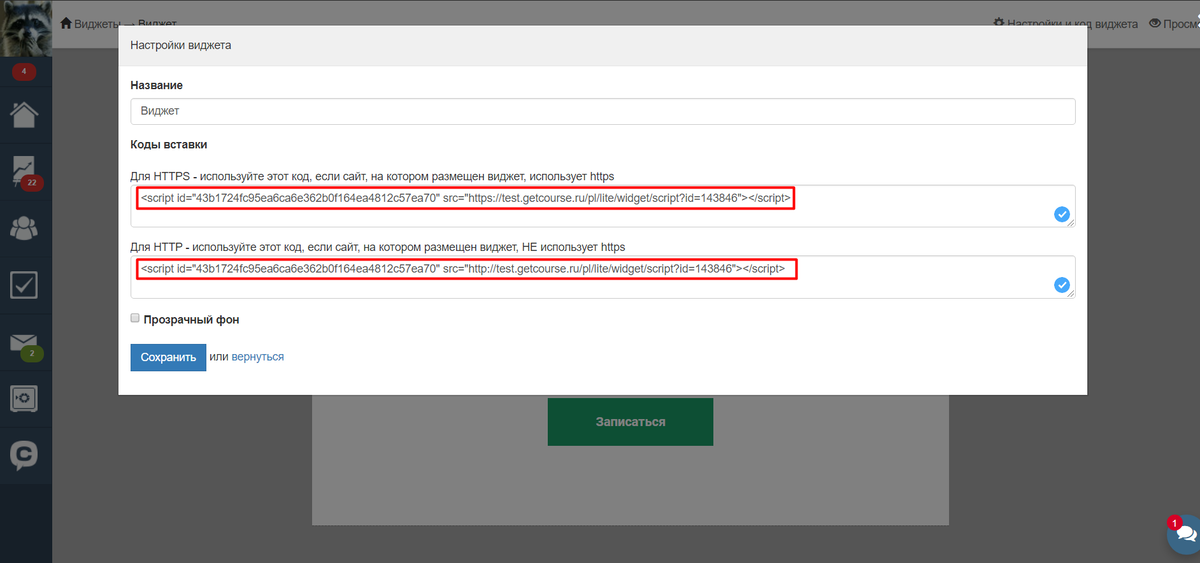1200x563 pixels.
Task: Open the safe icon in the sidebar
Action: point(25,399)
